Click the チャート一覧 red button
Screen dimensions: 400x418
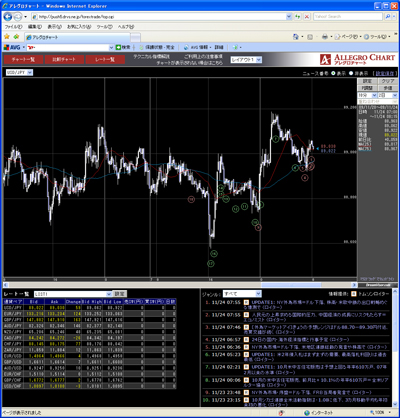point(24,60)
